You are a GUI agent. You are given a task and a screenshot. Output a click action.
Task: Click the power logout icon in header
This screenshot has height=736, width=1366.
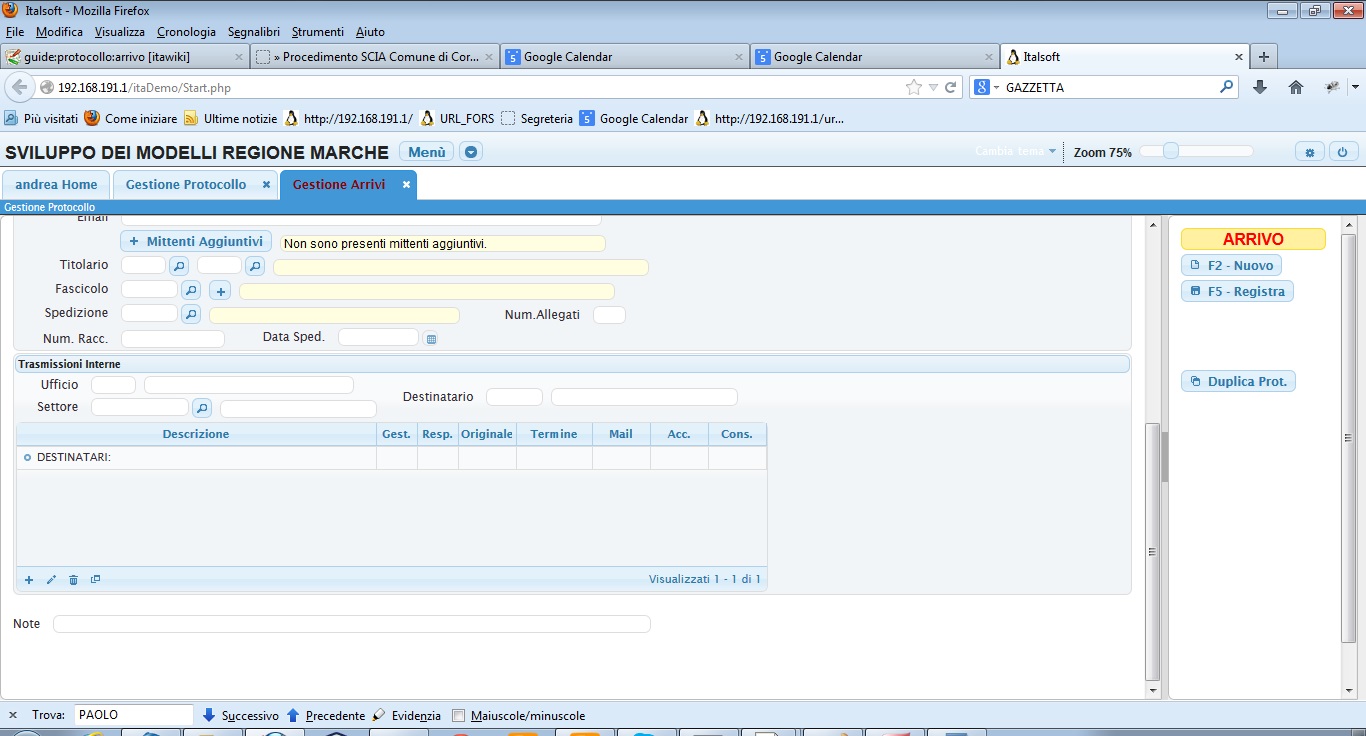(x=1342, y=152)
